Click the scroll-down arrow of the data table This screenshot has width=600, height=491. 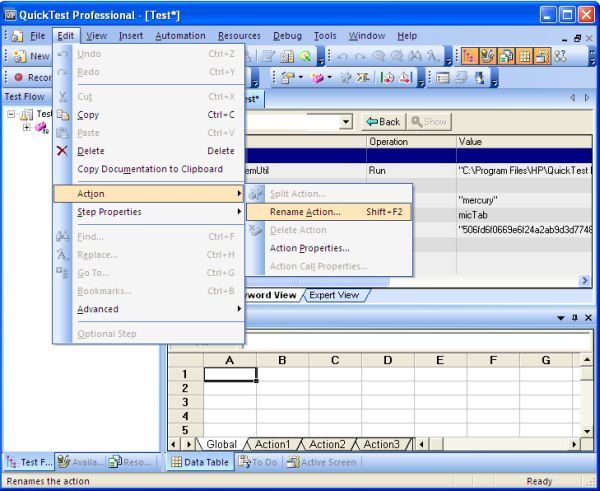point(587,431)
